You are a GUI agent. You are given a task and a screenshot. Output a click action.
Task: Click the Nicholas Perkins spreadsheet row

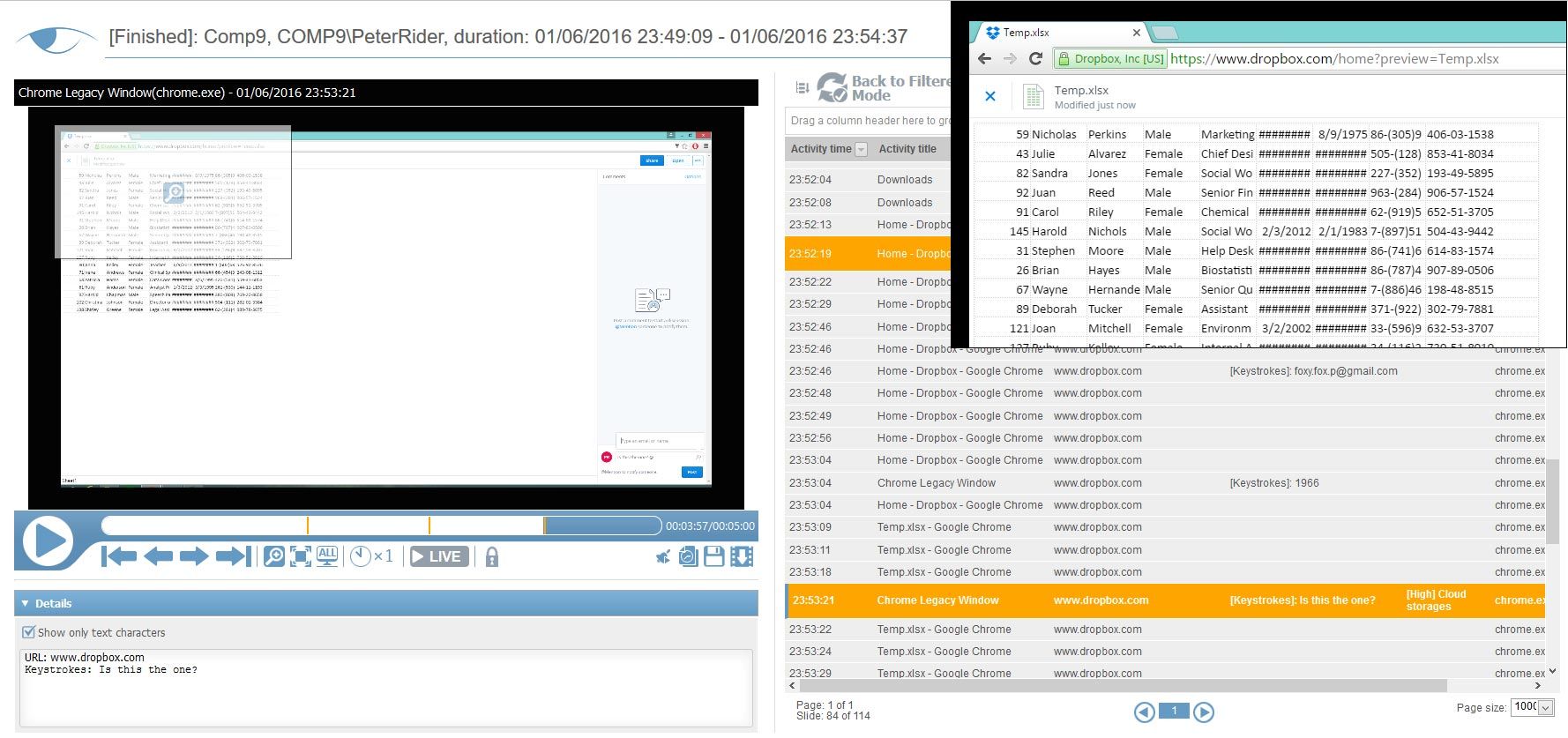[x=1256, y=134]
